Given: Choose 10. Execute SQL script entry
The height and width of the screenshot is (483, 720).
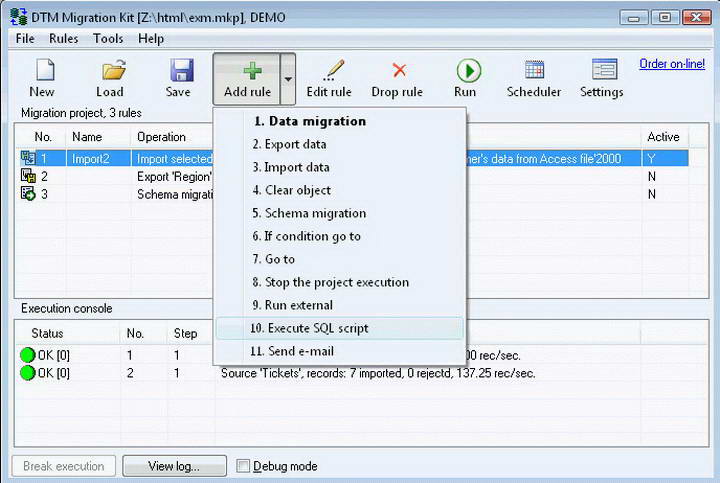Looking at the screenshot, I should click(x=340, y=328).
